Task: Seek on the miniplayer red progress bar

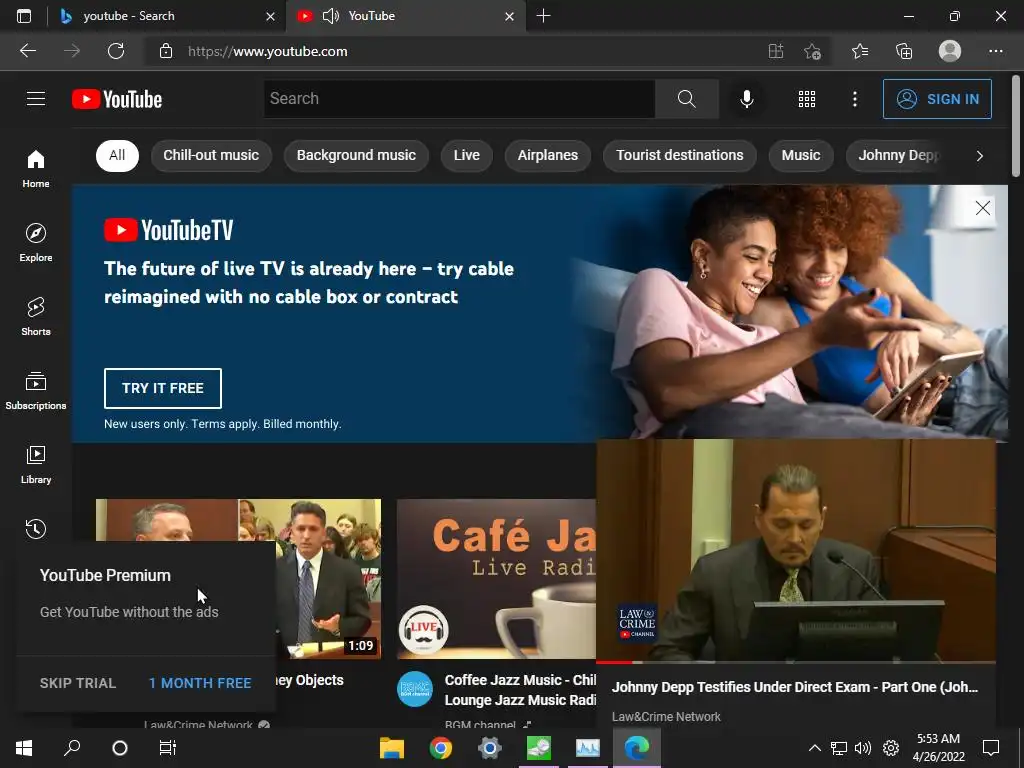Action: click(795, 662)
